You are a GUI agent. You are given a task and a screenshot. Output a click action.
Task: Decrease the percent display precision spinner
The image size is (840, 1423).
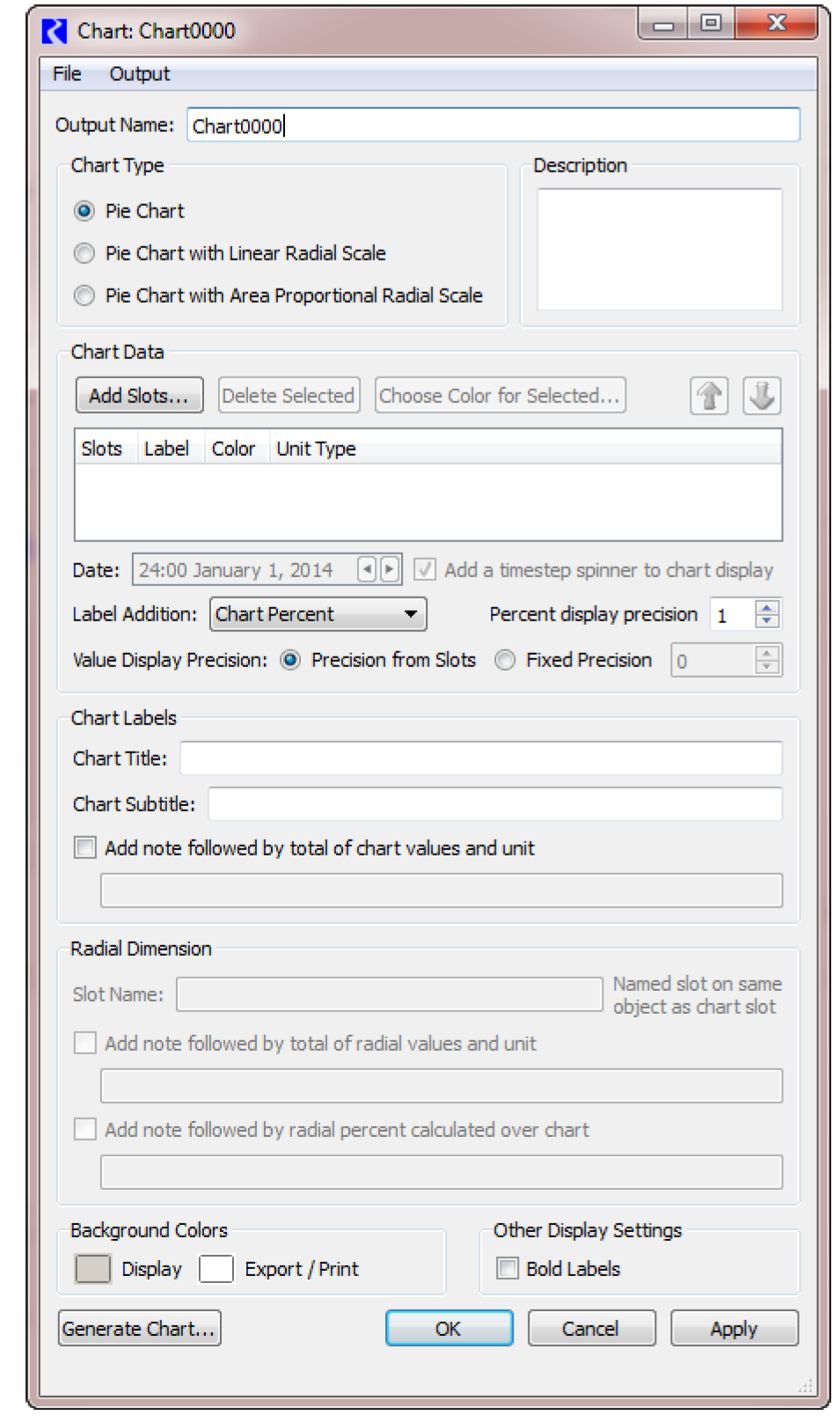pos(767,621)
